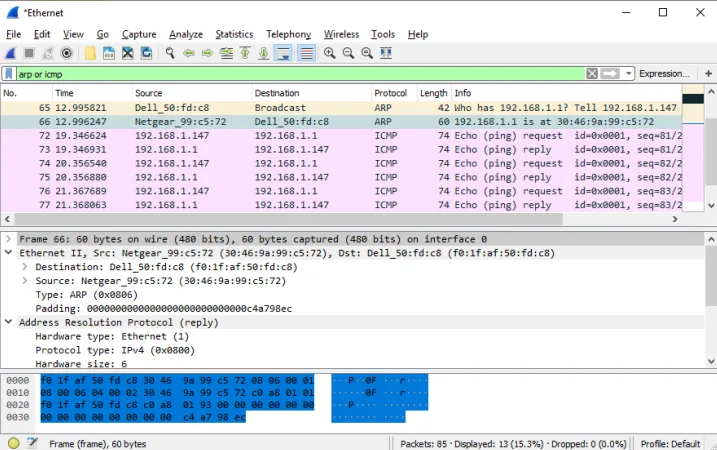This screenshot has height=450, width=717.
Task: Expand the Destination: Dell_50:fd:c8 field
Action: 25,267
